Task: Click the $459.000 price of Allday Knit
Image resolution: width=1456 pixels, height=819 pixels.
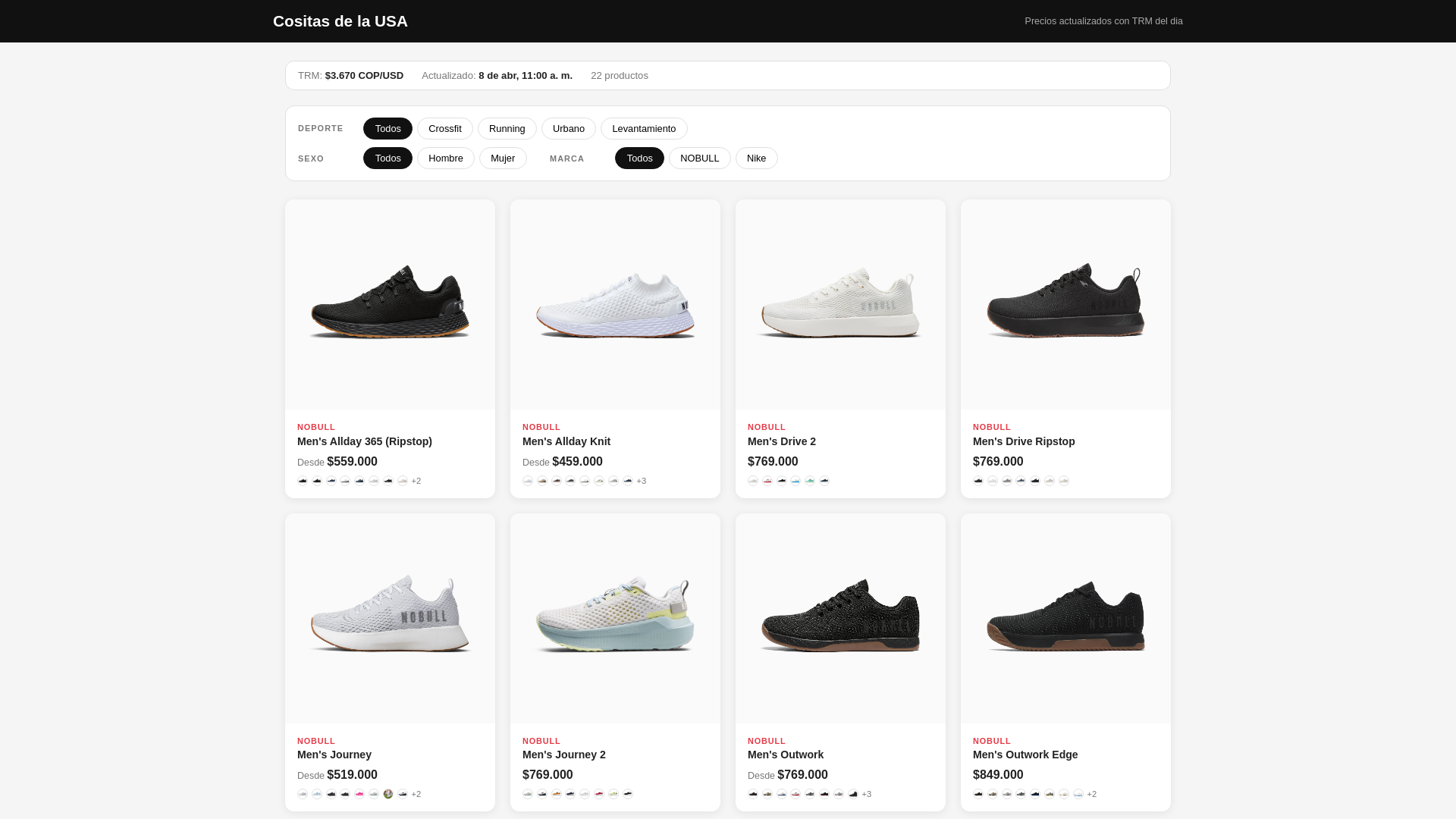Action: pyautogui.click(x=578, y=462)
